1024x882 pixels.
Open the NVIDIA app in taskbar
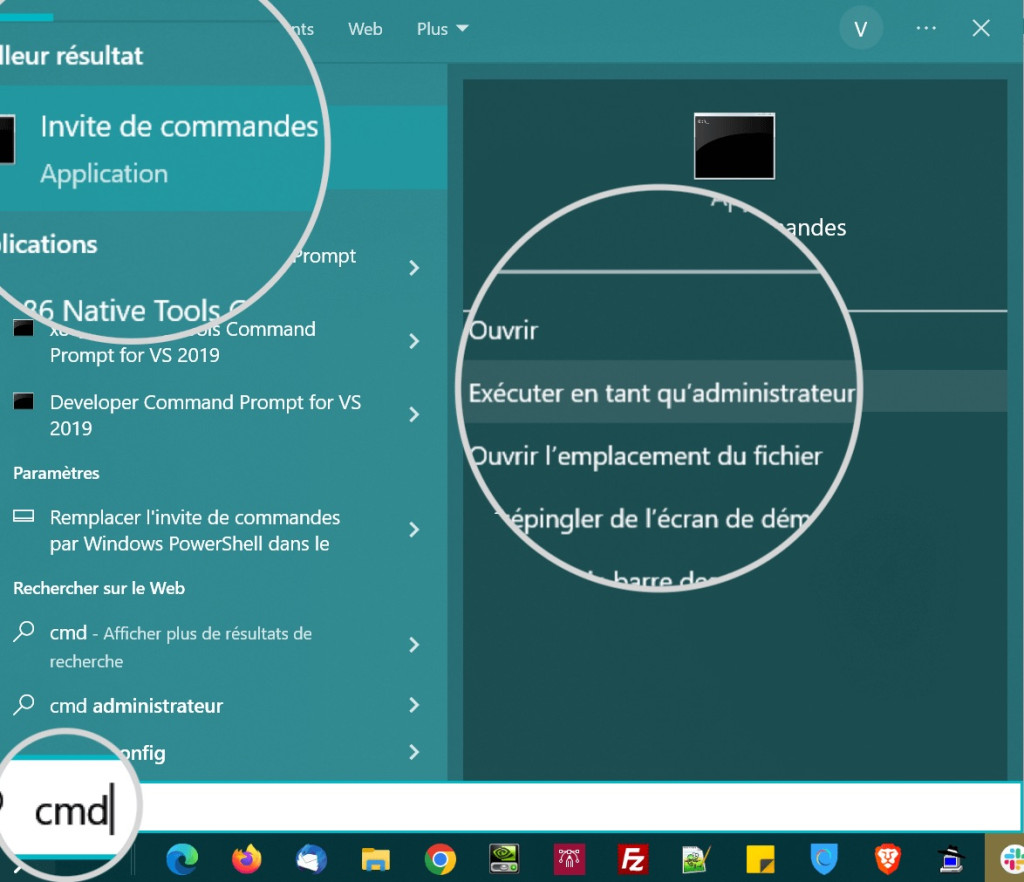pos(504,859)
